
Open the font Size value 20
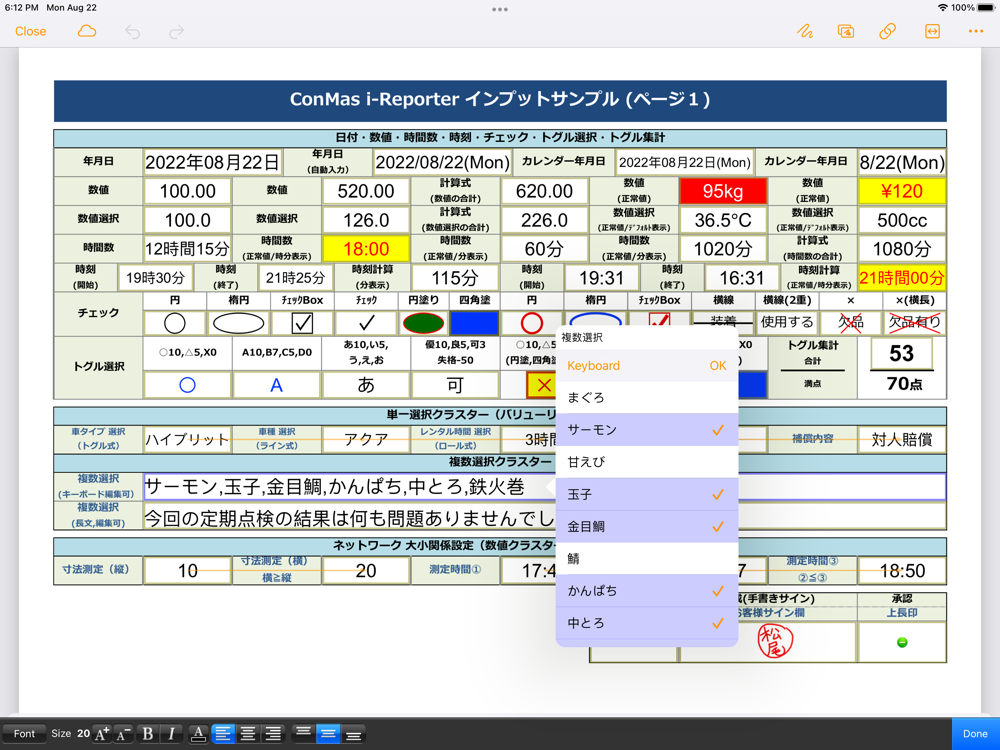coord(84,733)
